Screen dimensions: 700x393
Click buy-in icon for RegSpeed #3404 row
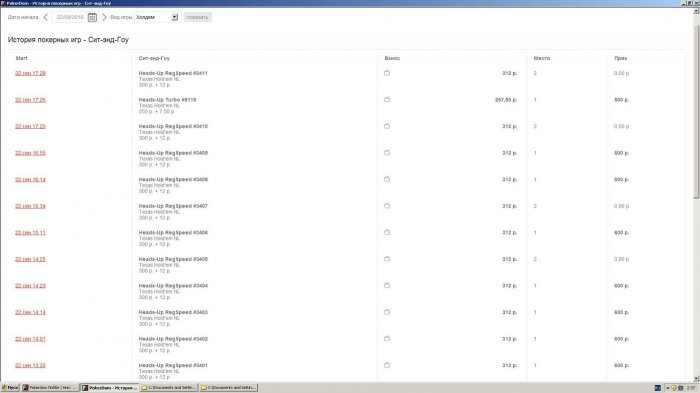coord(387,285)
